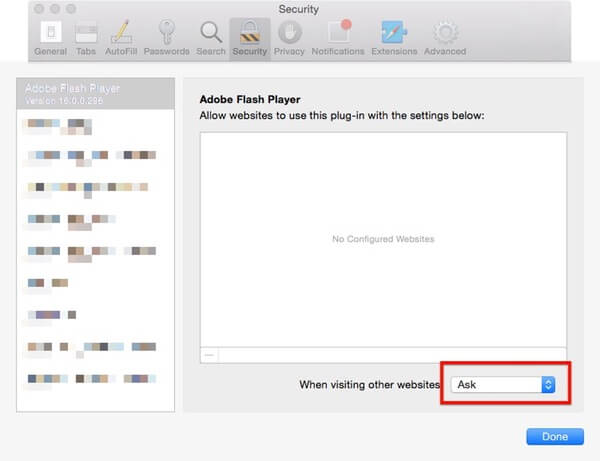600x461 pixels.
Task: Open the General preferences pane
Action: coord(51,38)
